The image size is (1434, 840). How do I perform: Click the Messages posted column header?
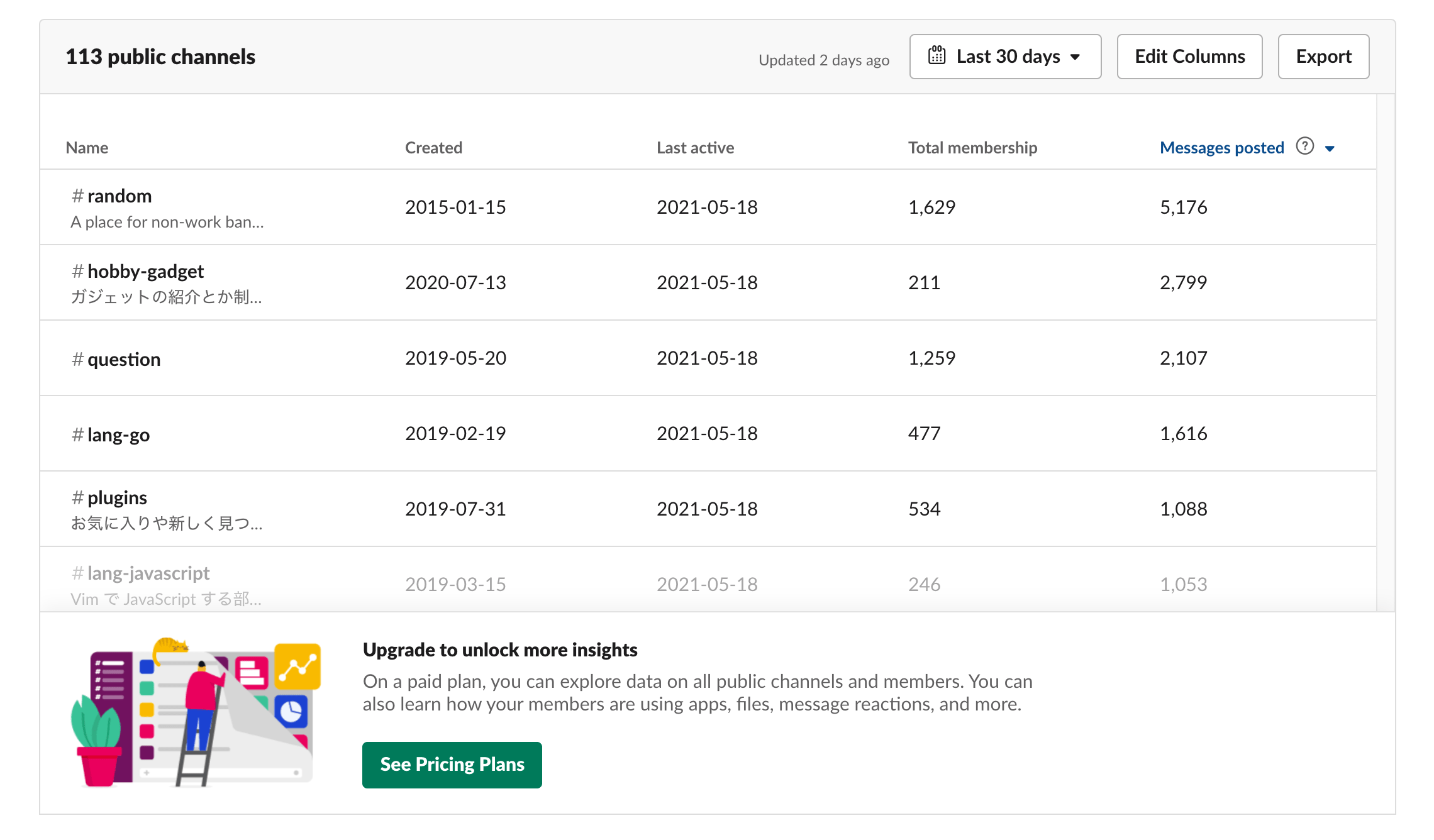click(x=1221, y=148)
